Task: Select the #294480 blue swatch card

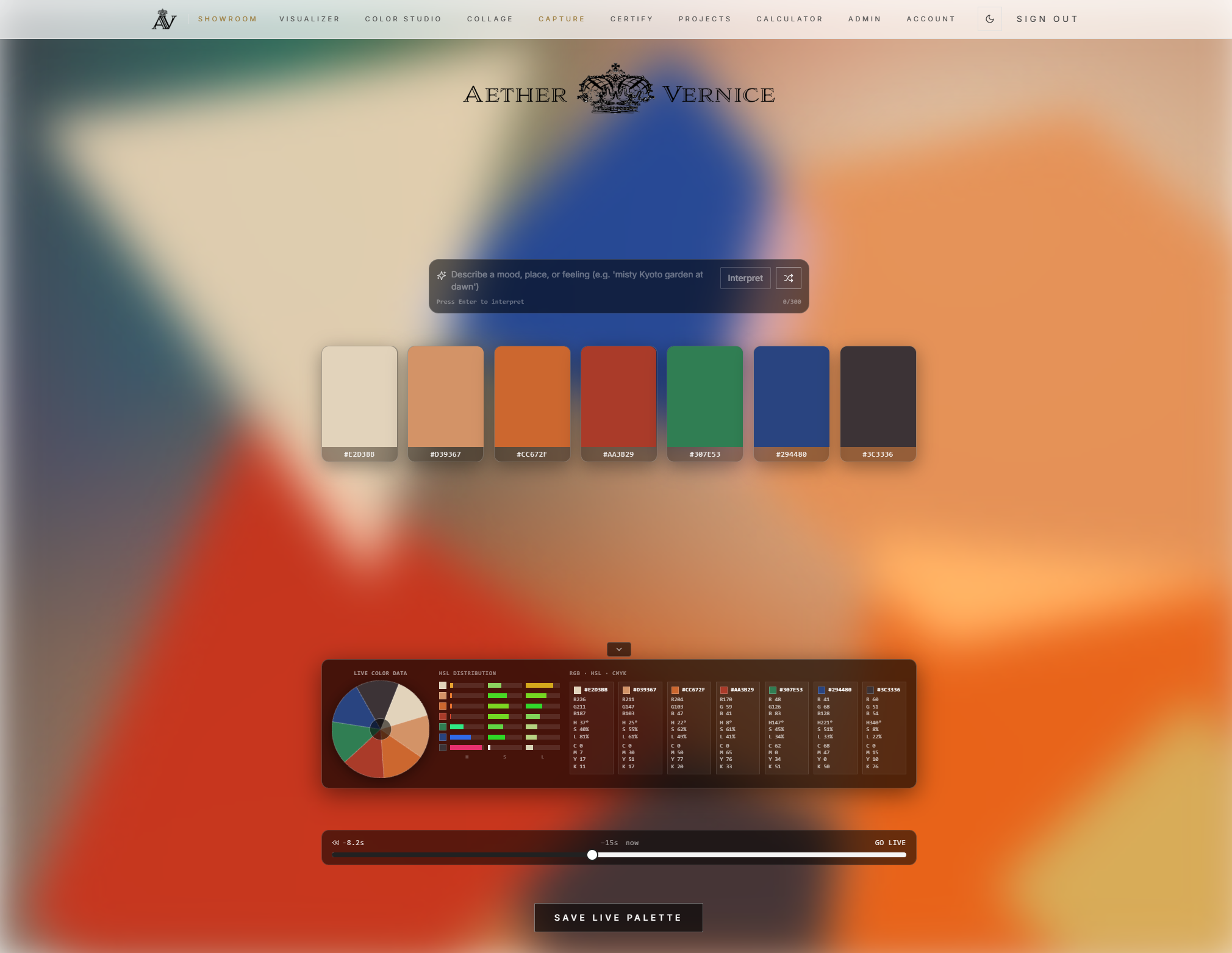Action: coord(792,404)
